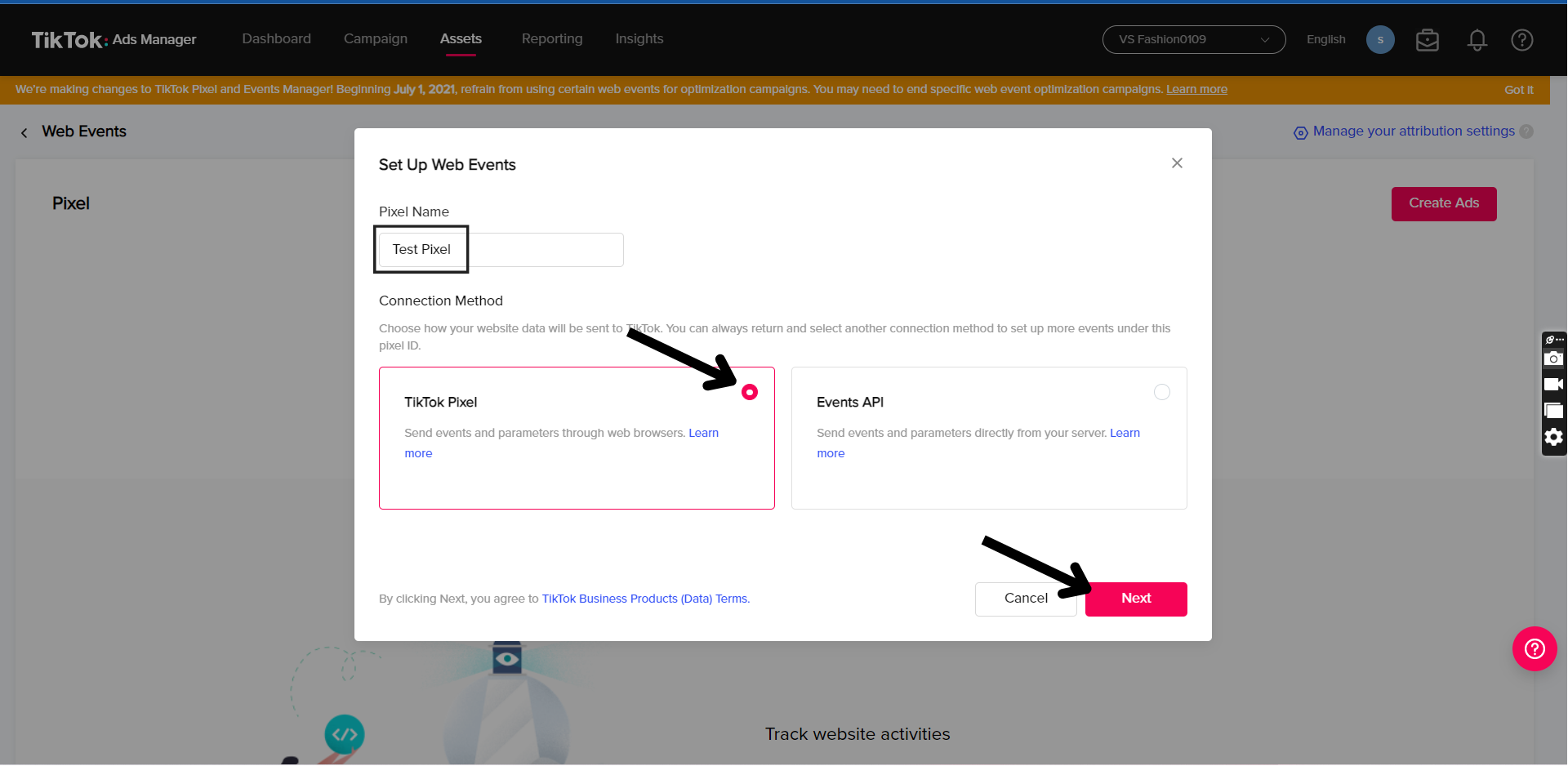The image size is (1568, 766).
Task: Click the TikTok Pixel card title
Action: tap(441, 402)
